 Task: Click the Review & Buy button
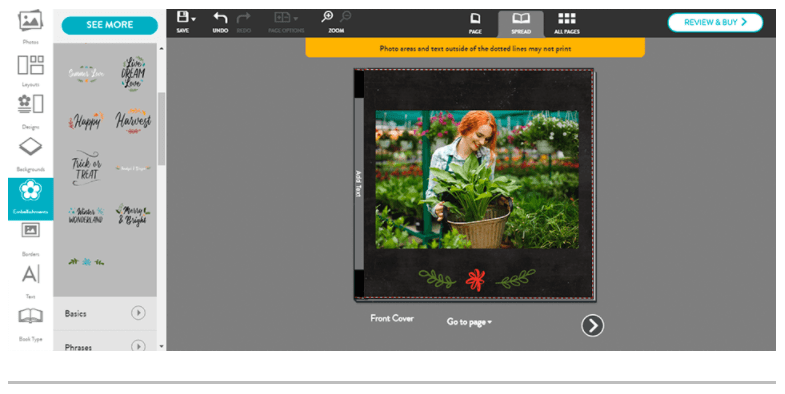[x=715, y=22]
